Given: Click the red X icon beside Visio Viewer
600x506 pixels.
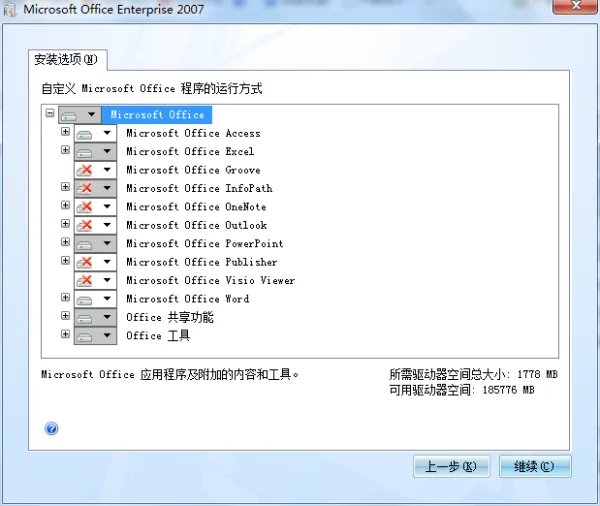Looking at the screenshot, I should (x=84, y=280).
